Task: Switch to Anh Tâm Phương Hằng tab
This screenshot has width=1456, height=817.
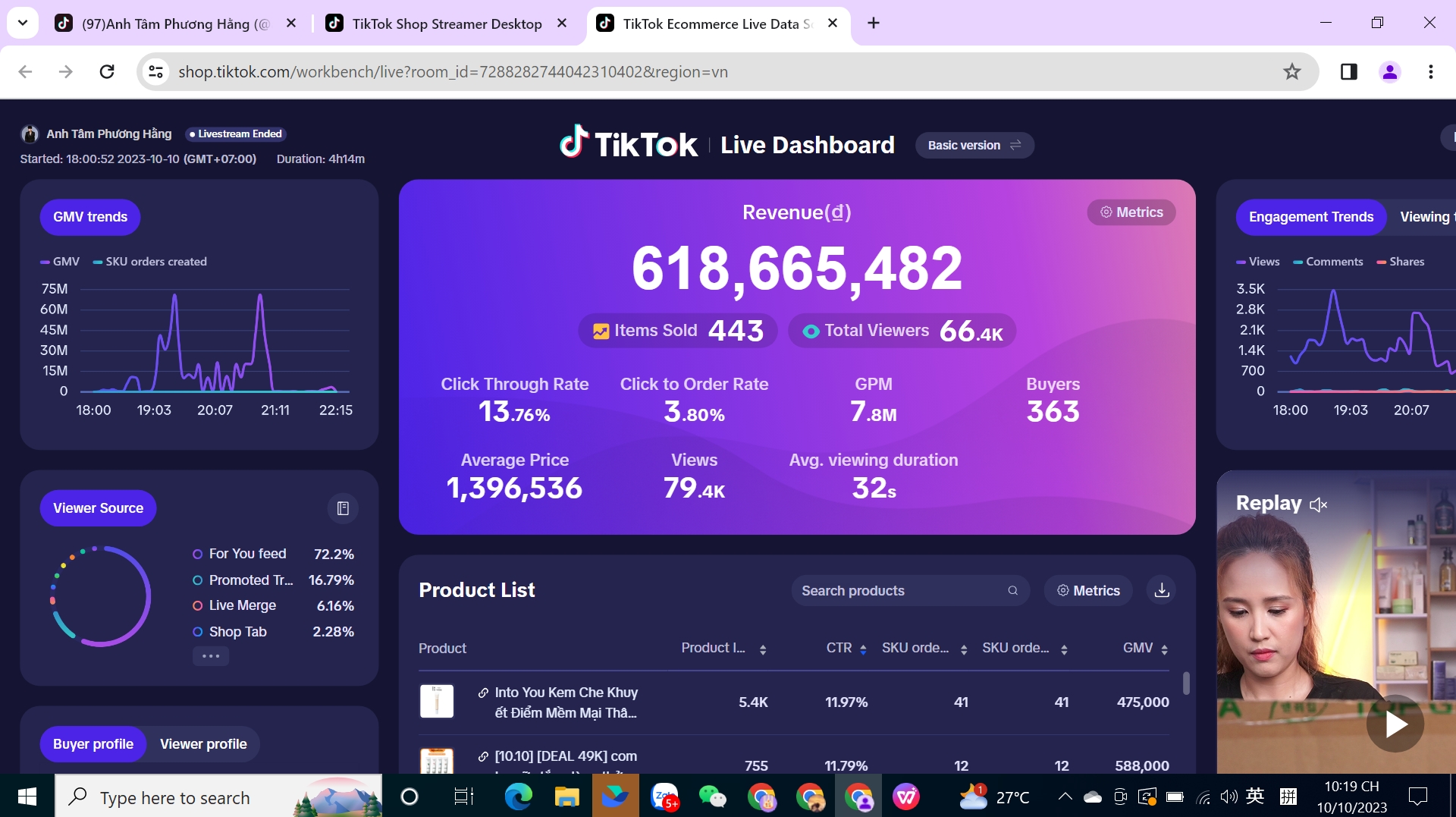Action: point(175,24)
